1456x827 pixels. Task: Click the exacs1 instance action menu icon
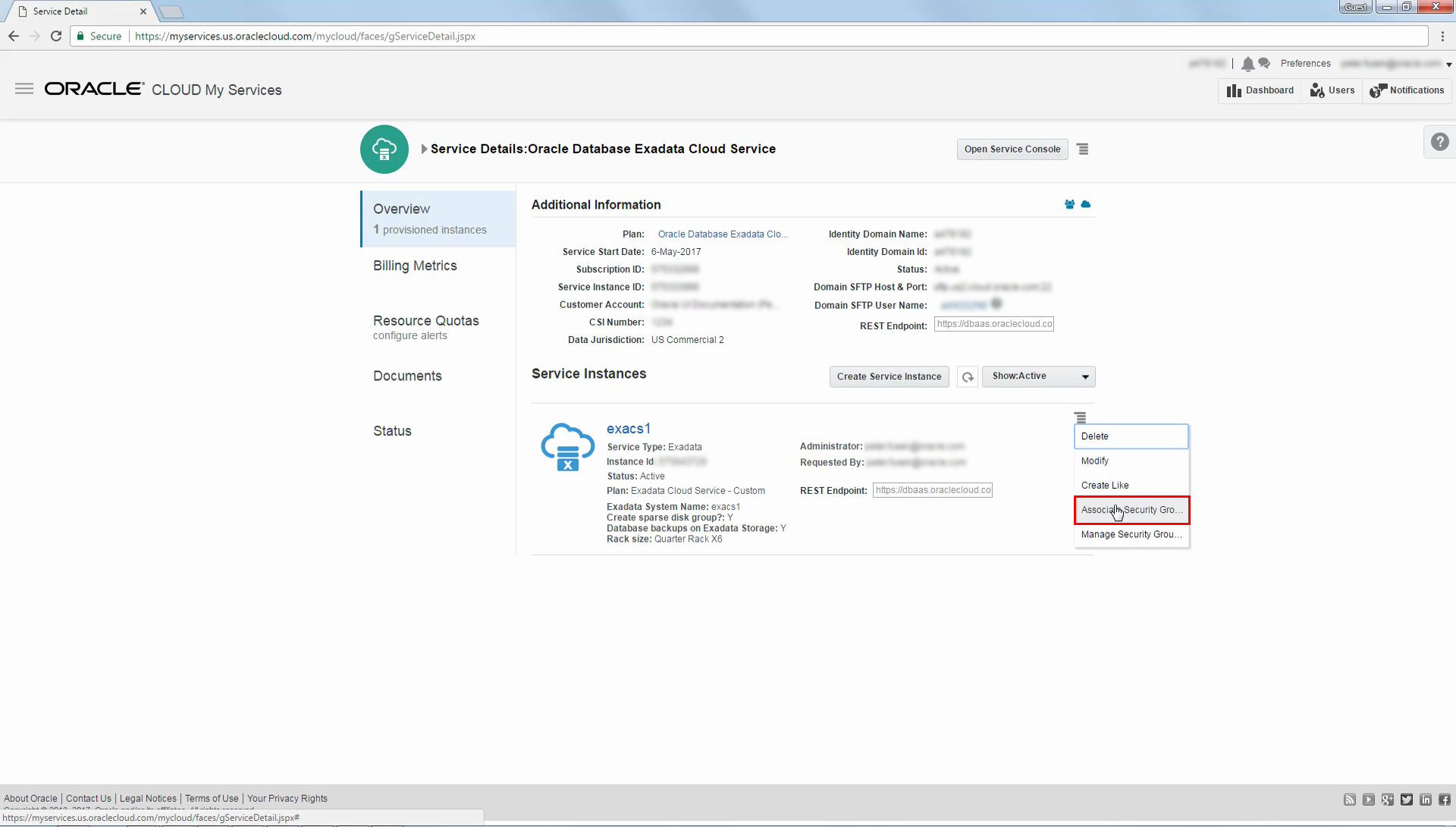pos(1081,417)
